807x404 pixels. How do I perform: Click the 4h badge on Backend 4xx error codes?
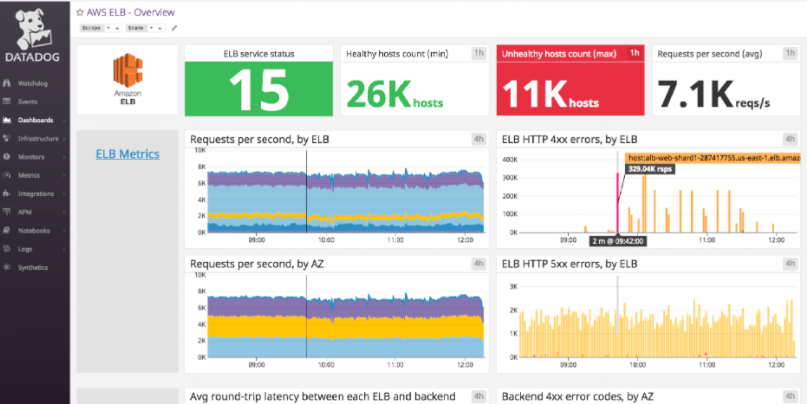click(x=790, y=396)
